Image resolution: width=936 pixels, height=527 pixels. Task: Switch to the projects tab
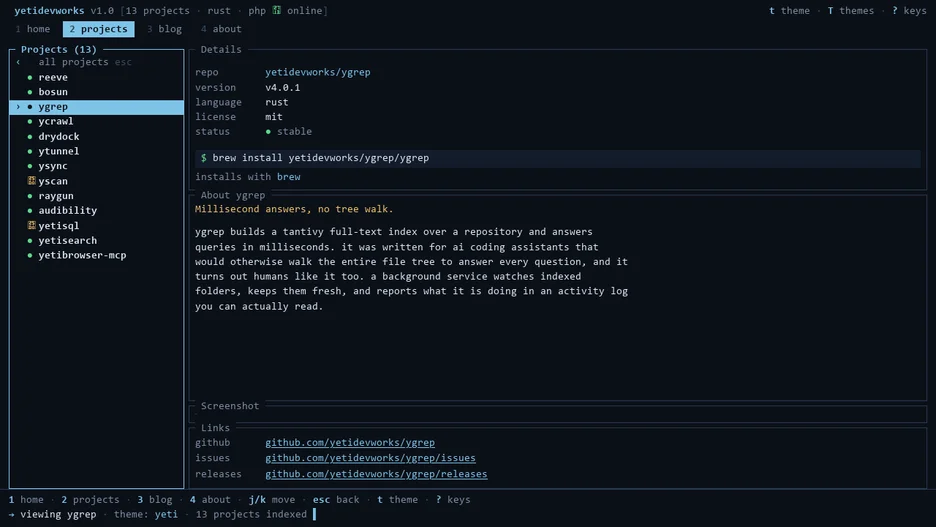[98, 29]
